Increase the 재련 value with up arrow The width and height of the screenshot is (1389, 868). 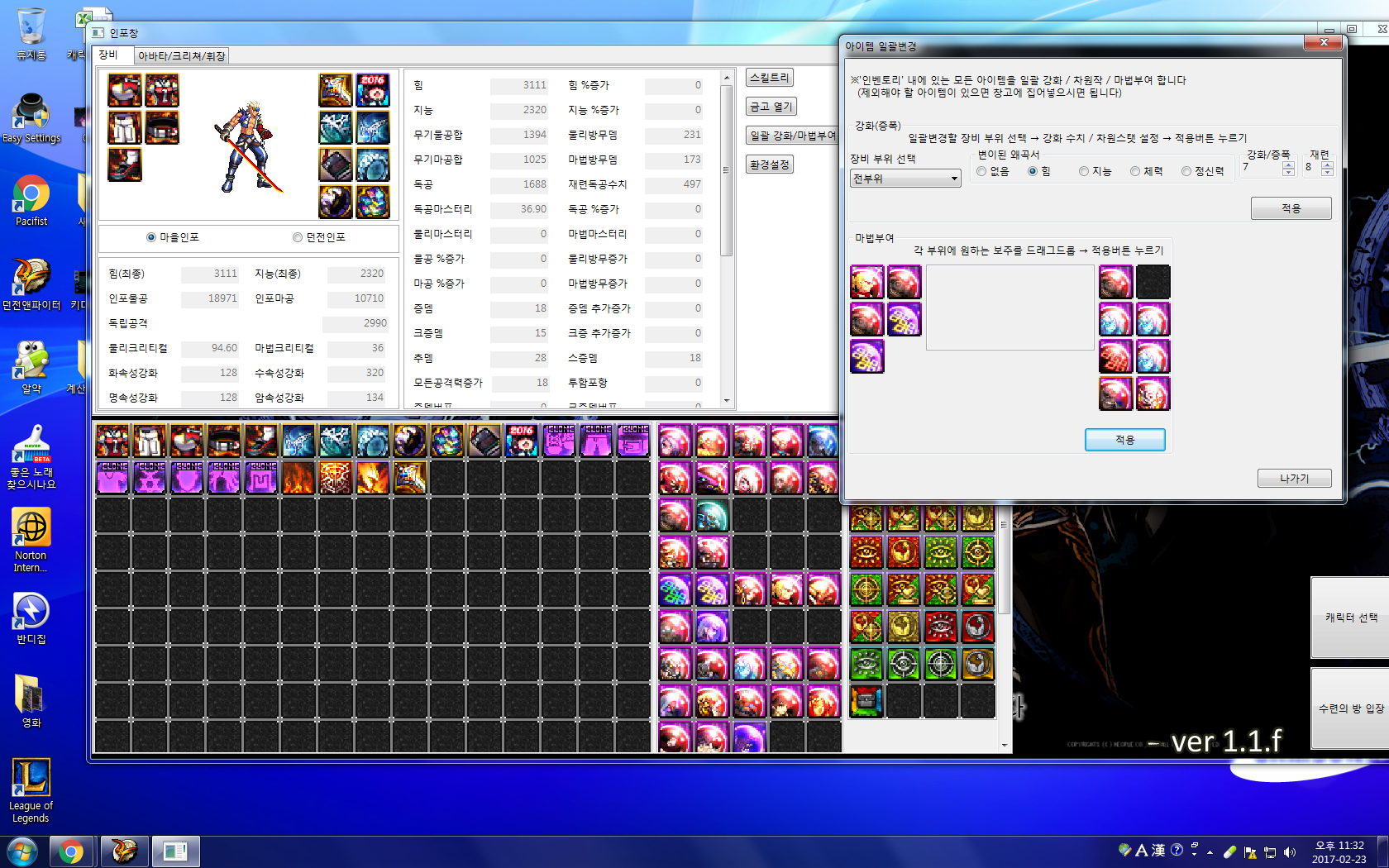(x=1327, y=165)
